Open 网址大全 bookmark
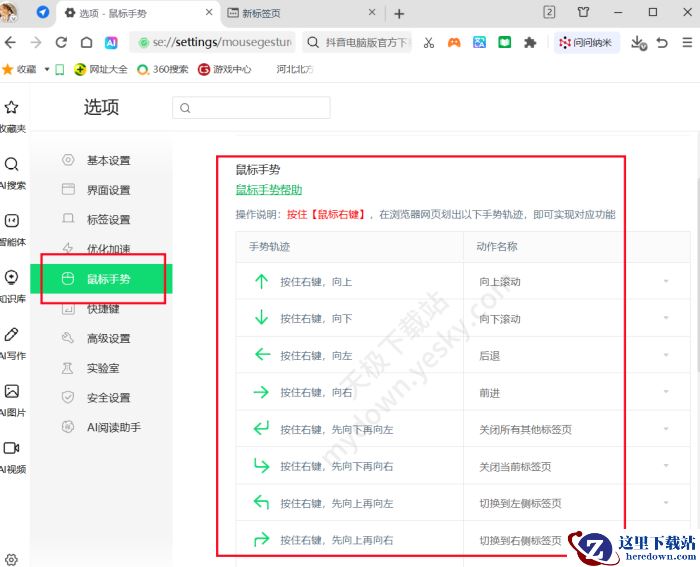Image resolution: width=700 pixels, height=567 pixels. point(101,69)
